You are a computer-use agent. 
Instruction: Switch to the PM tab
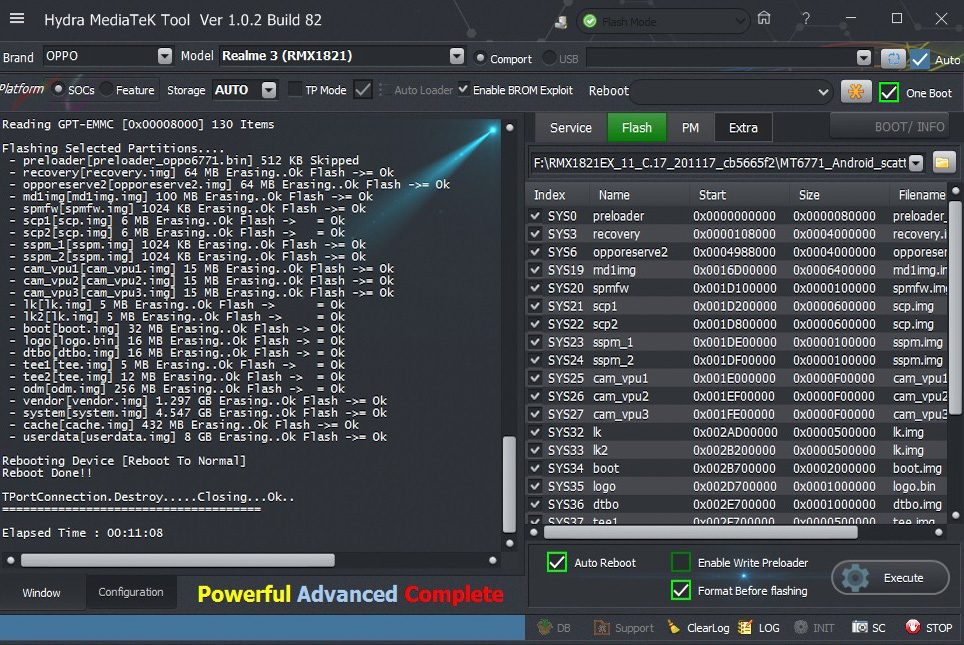pyautogui.click(x=690, y=127)
